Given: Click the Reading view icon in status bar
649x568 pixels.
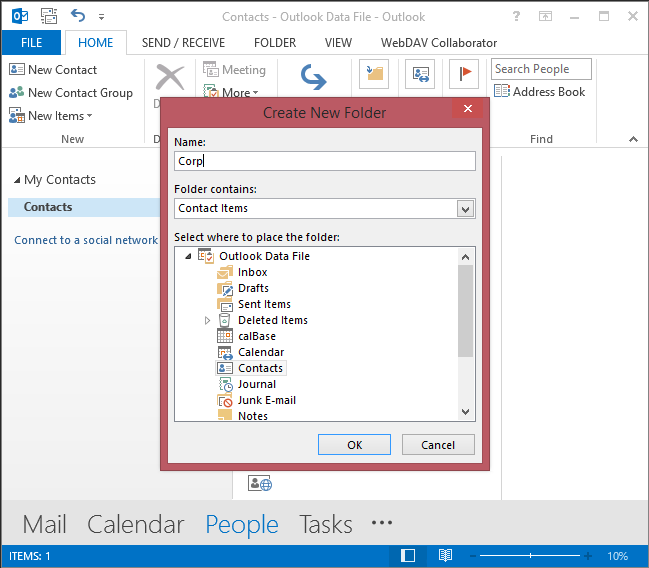Looking at the screenshot, I should pyautogui.click(x=445, y=556).
